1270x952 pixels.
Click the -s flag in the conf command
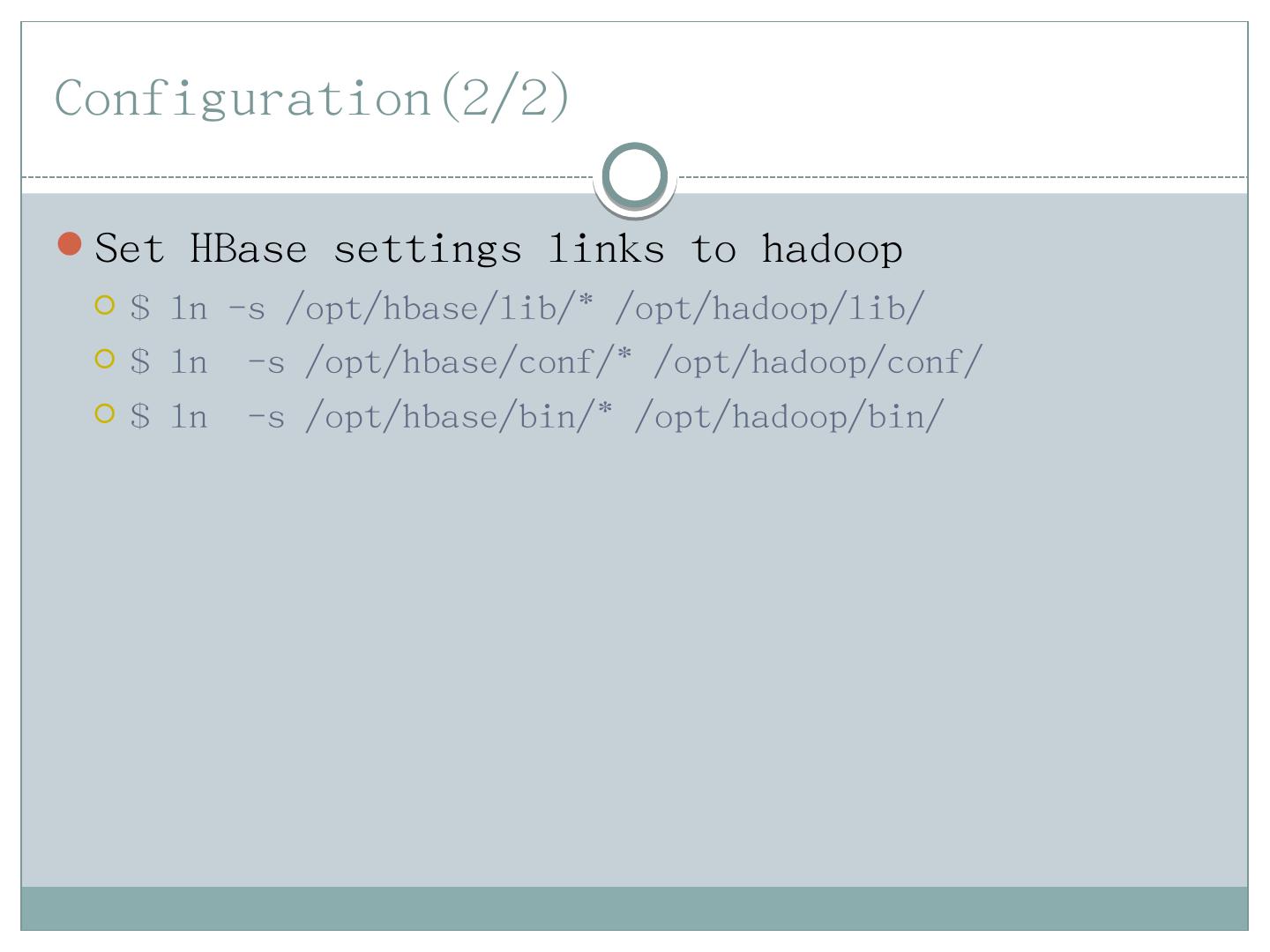[x=265, y=363]
